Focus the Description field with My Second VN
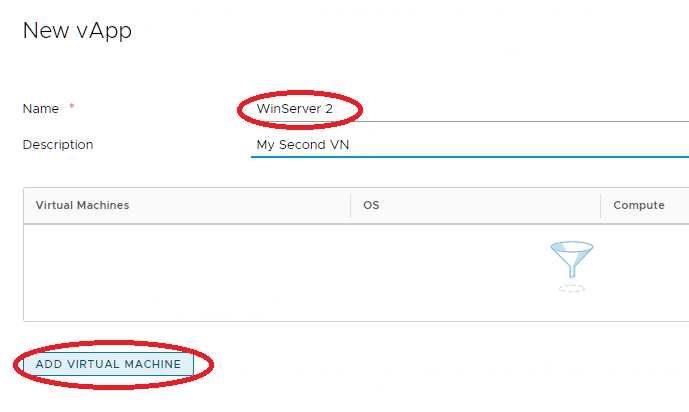Viewport: 689px width, 412px height. tap(470, 145)
